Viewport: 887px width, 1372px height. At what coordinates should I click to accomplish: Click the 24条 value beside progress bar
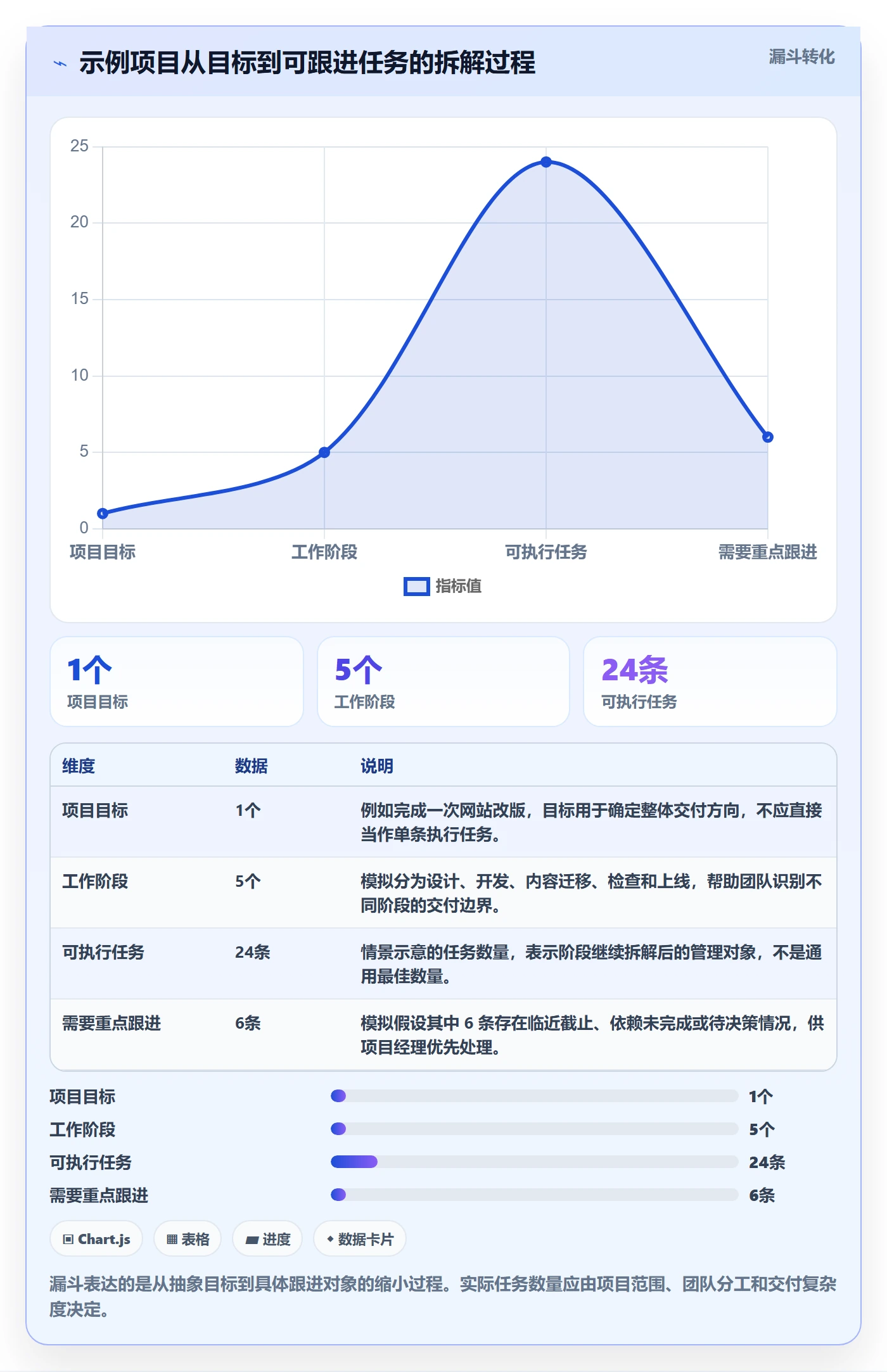click(x=767, y=1162)
